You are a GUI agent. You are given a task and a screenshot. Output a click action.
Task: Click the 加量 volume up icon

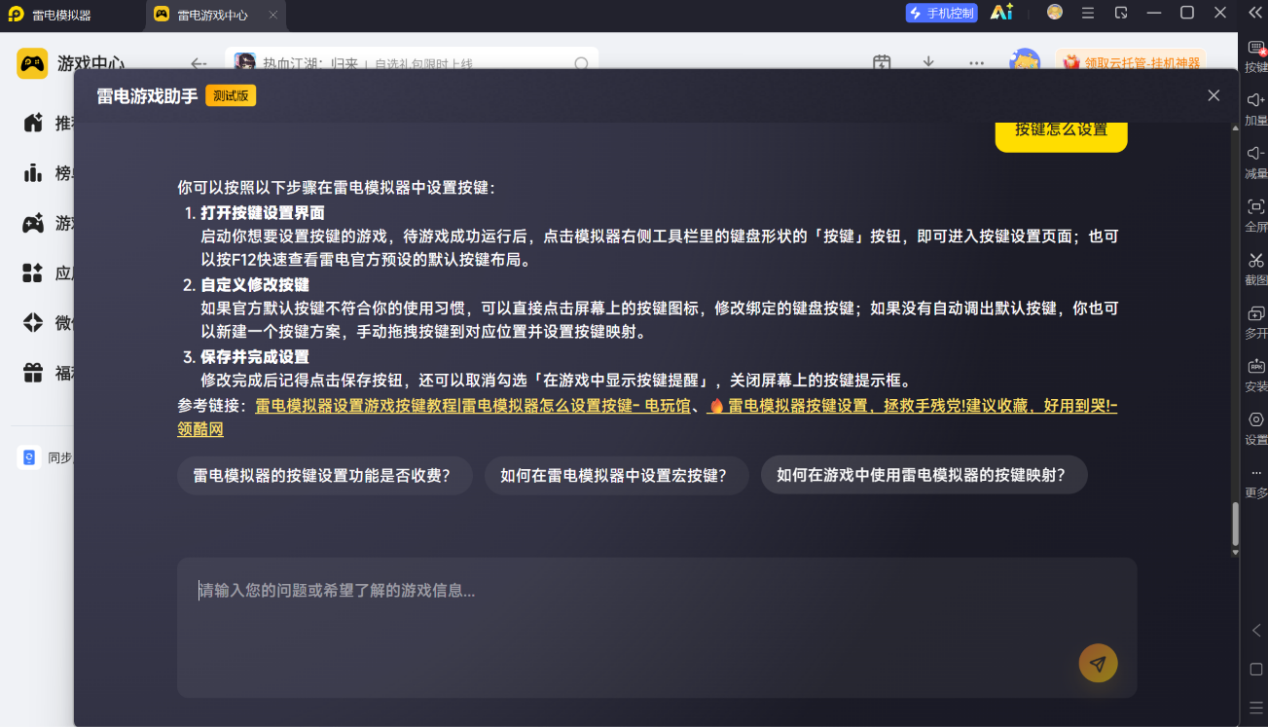click(1256, 109)
